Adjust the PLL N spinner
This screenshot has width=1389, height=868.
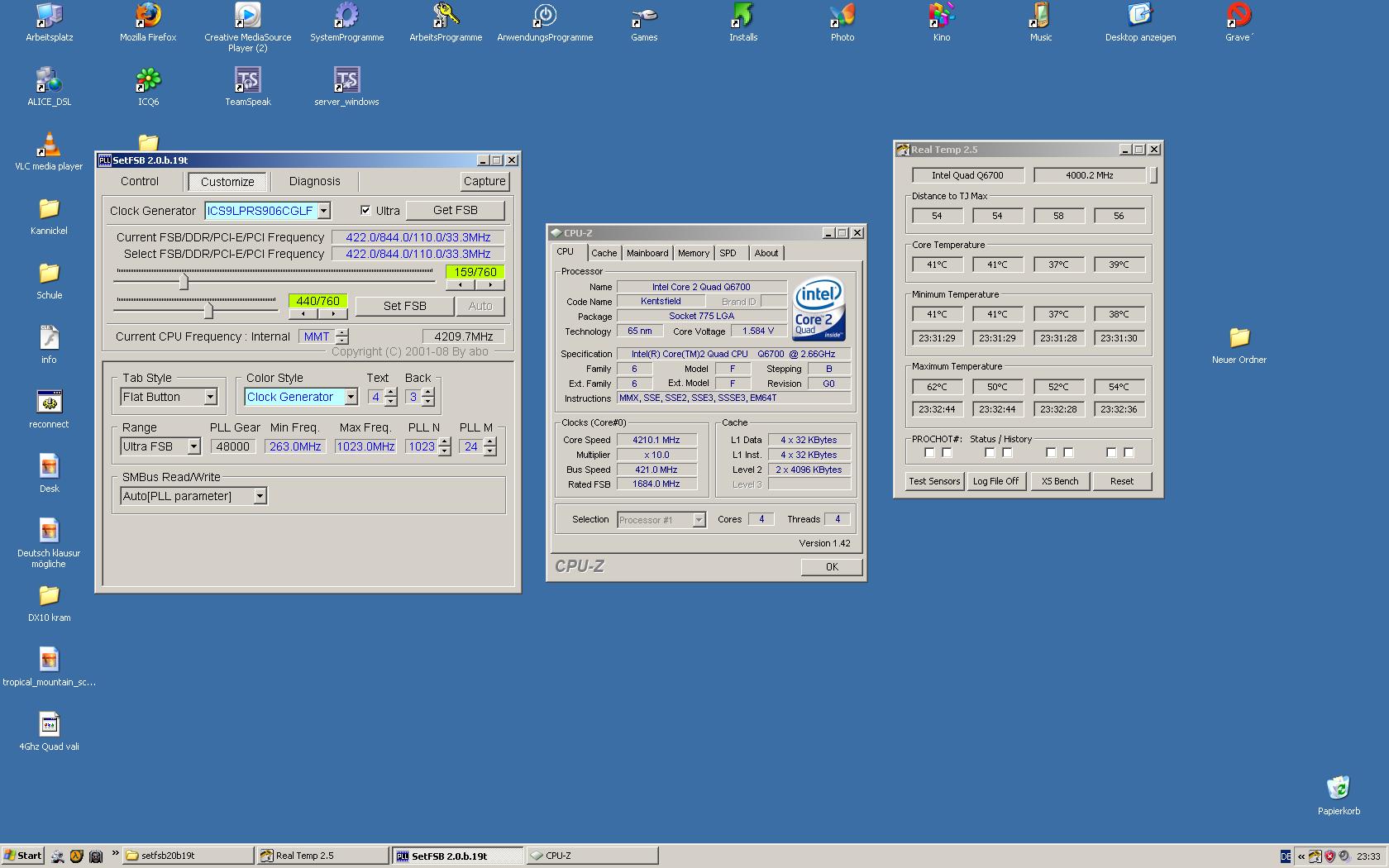445,446
